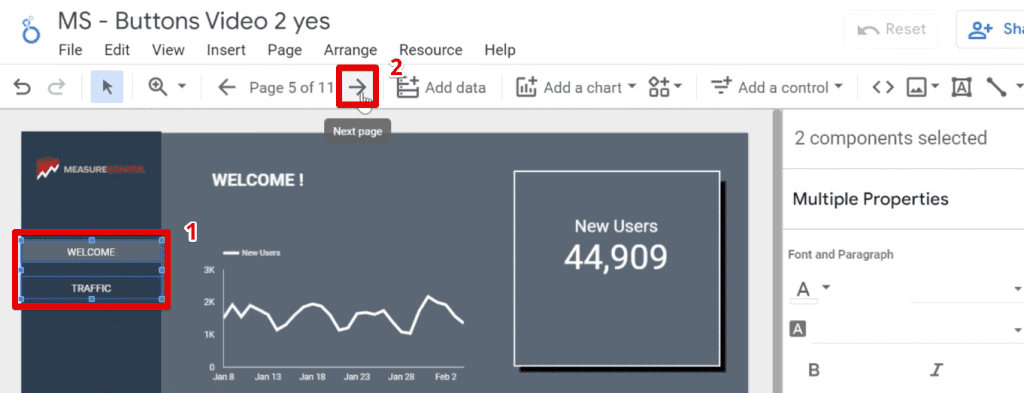Screen dimensions: 1024x393
Task: Click the community visualizations and components icon
Action: [x=659, y=87]
